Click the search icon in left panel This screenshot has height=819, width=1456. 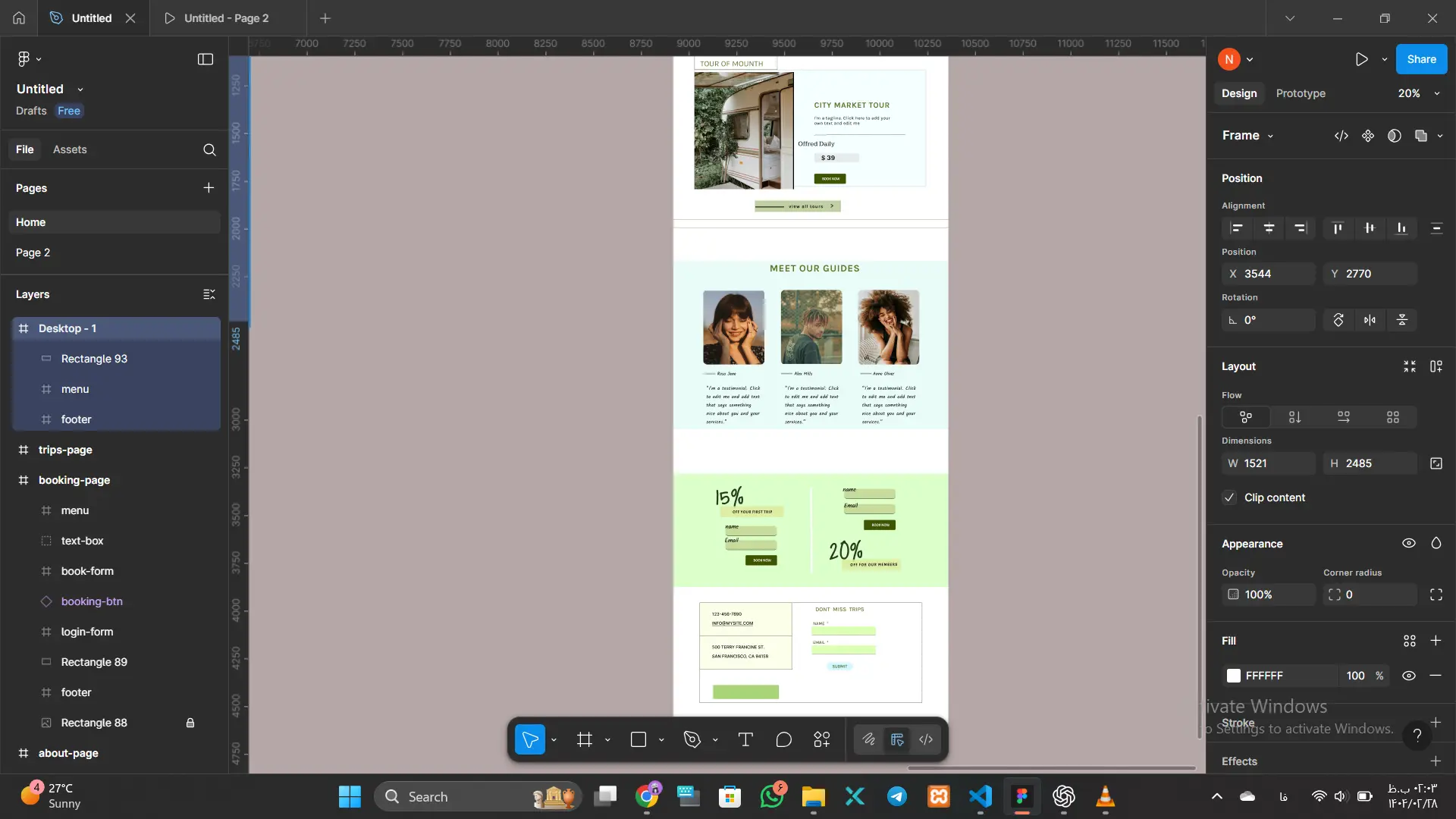pos(209,150)
